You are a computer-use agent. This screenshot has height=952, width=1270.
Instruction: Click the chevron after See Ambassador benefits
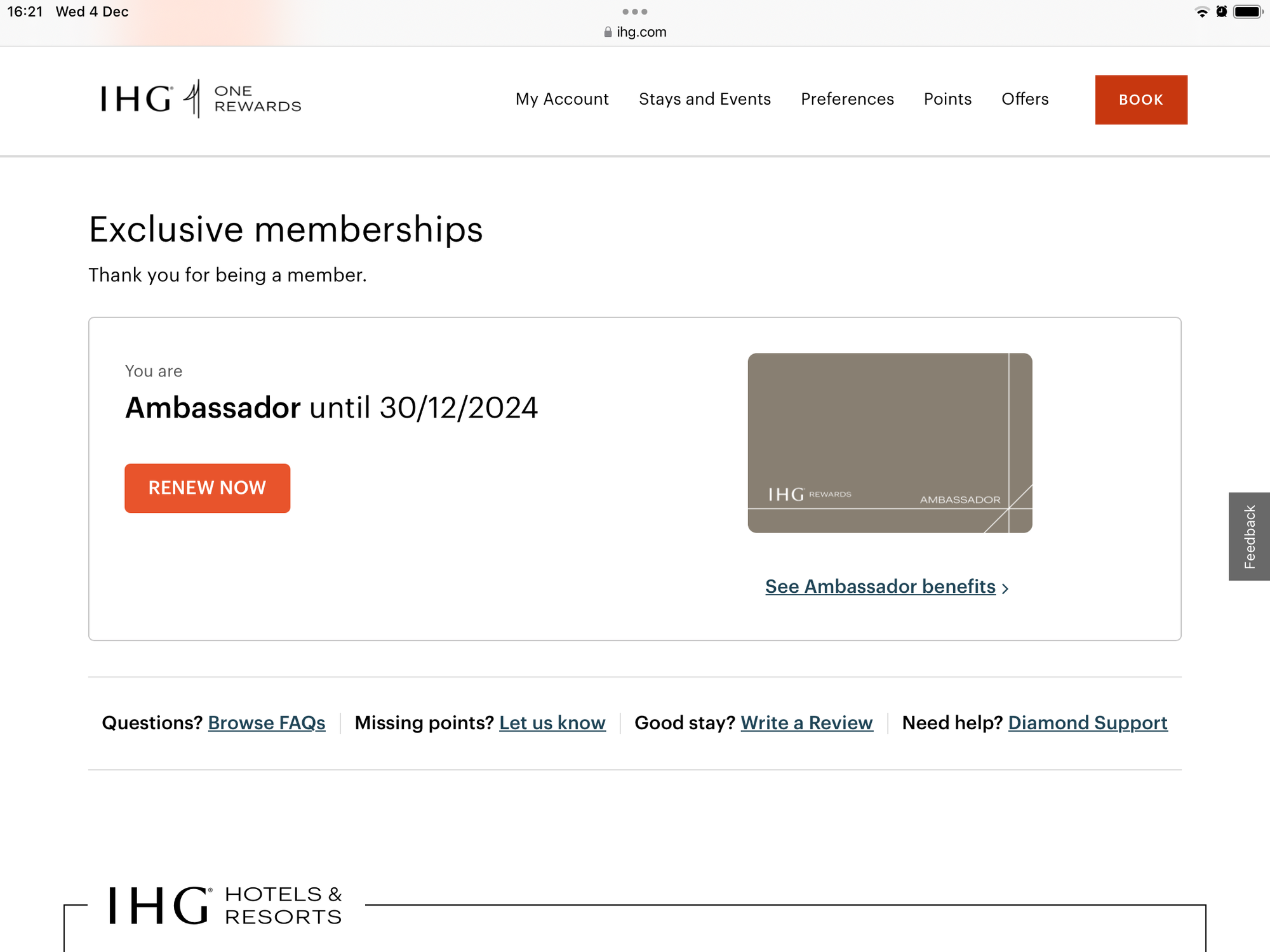pos(1005,588)
